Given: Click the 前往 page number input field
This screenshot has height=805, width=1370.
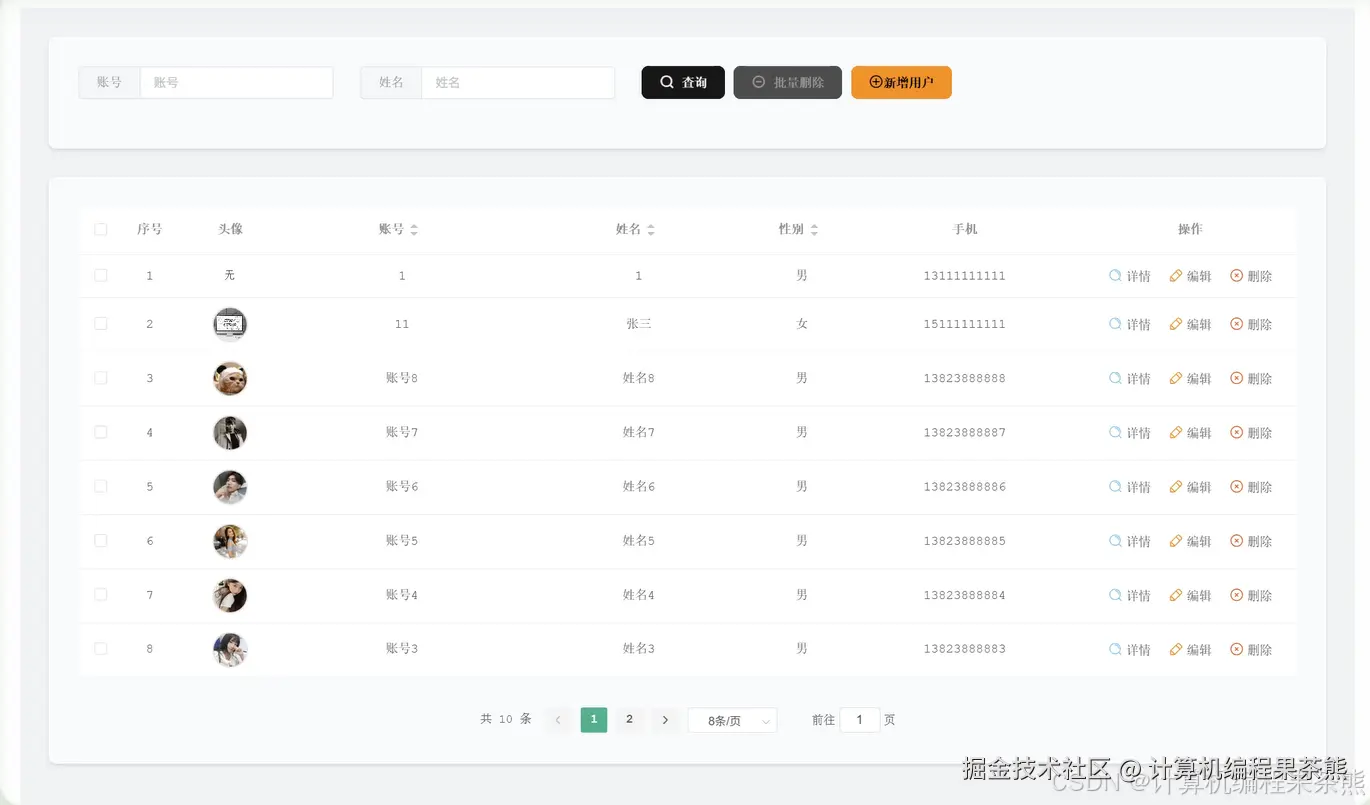Looking at the screenshot, I should [x=858, y=719].
